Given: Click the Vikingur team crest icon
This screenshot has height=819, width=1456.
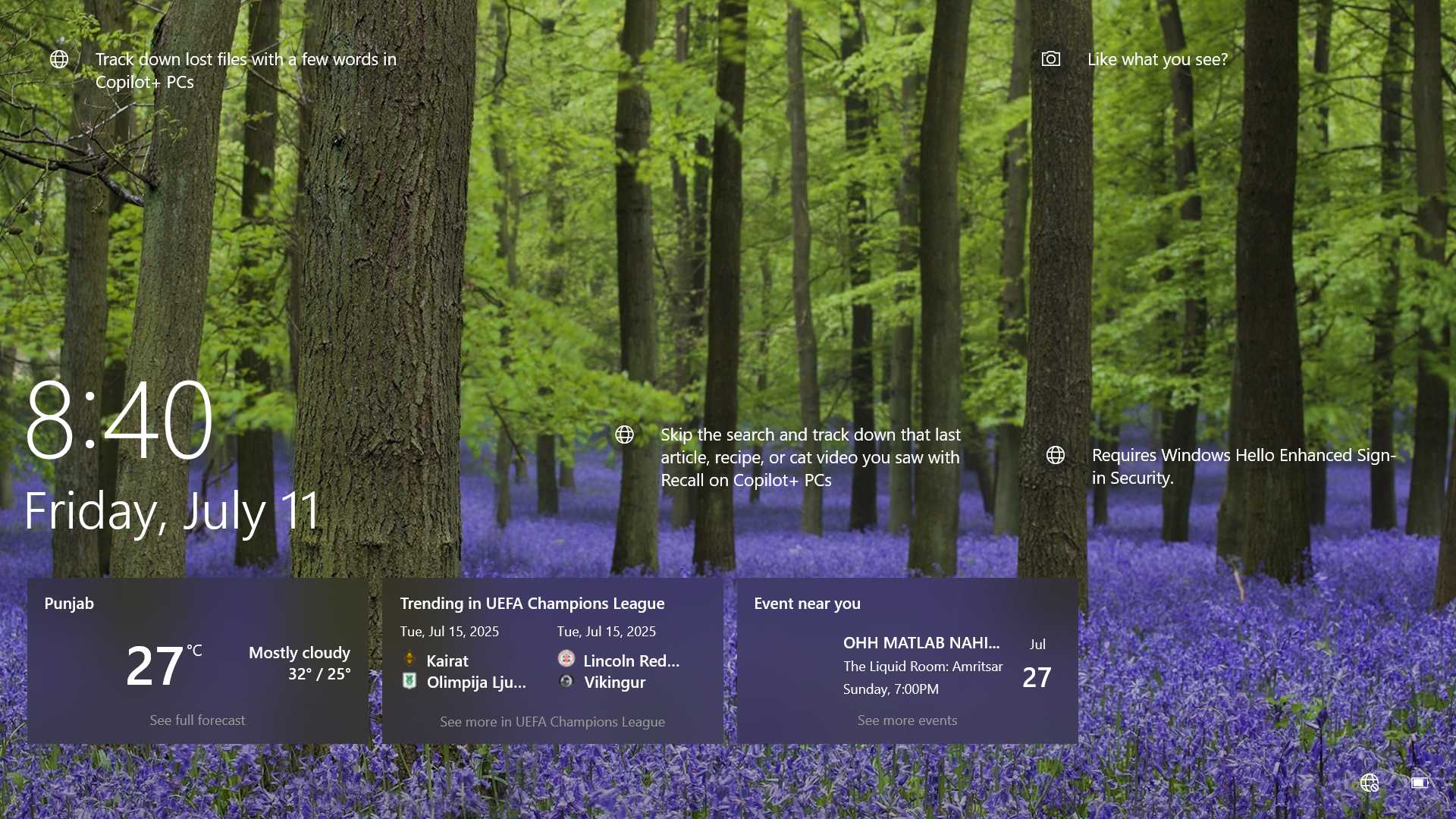Looking at the screenshot, I should pyautogui.click(x=566, y=681).
